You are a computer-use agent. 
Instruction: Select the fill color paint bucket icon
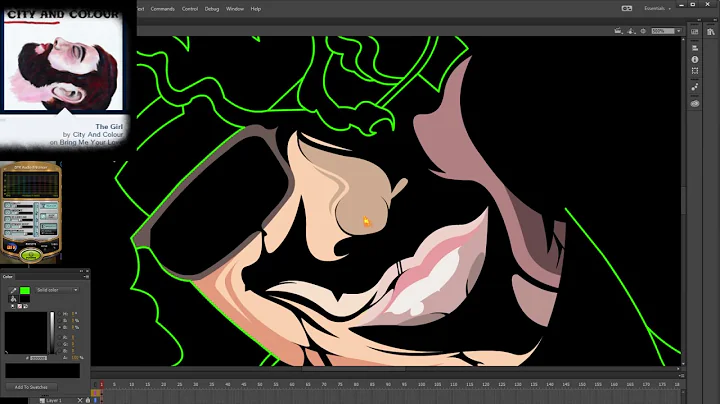click(13, 299)
